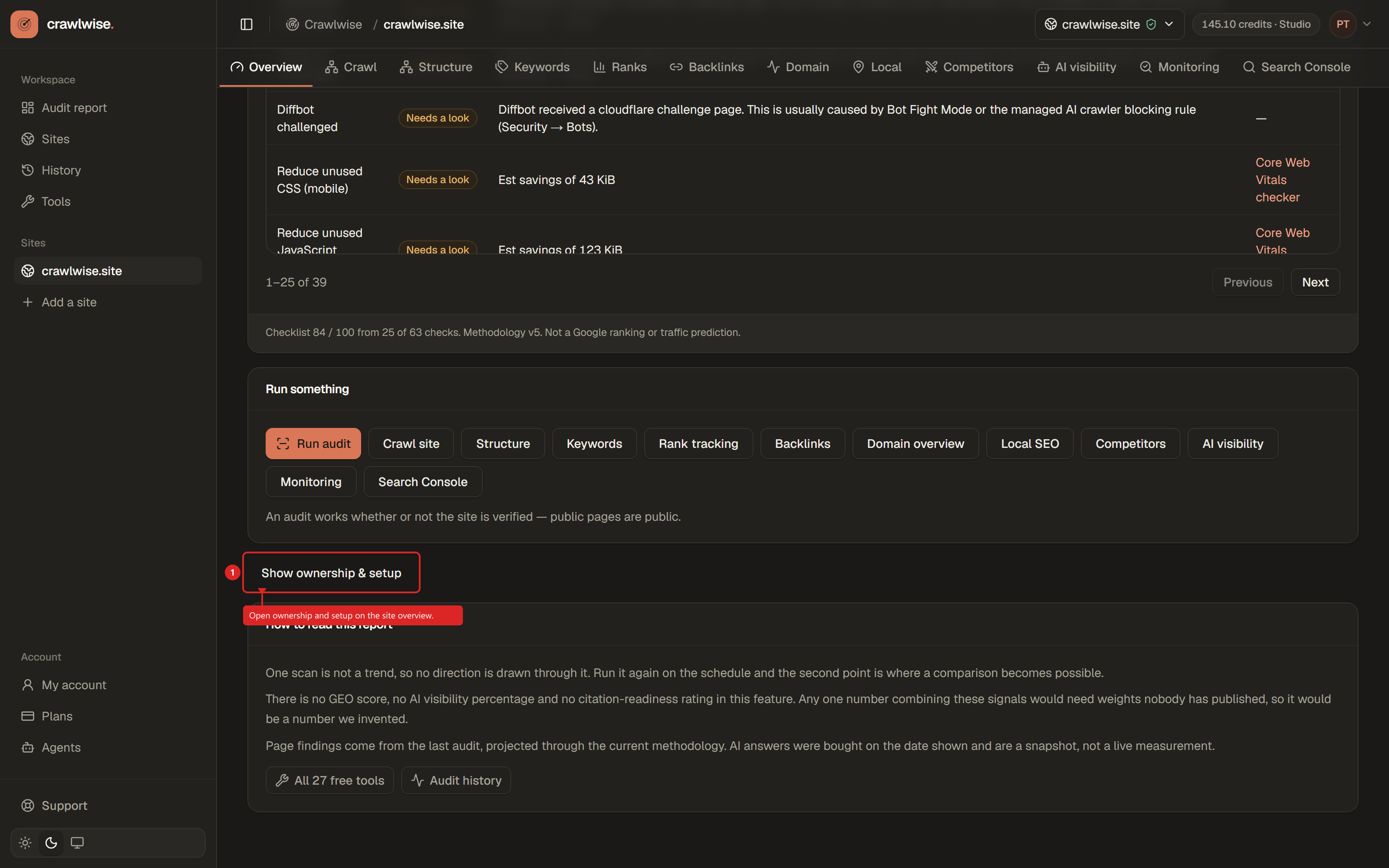Go to the Keywords tab
The image size is (1389, 868).
532,67
